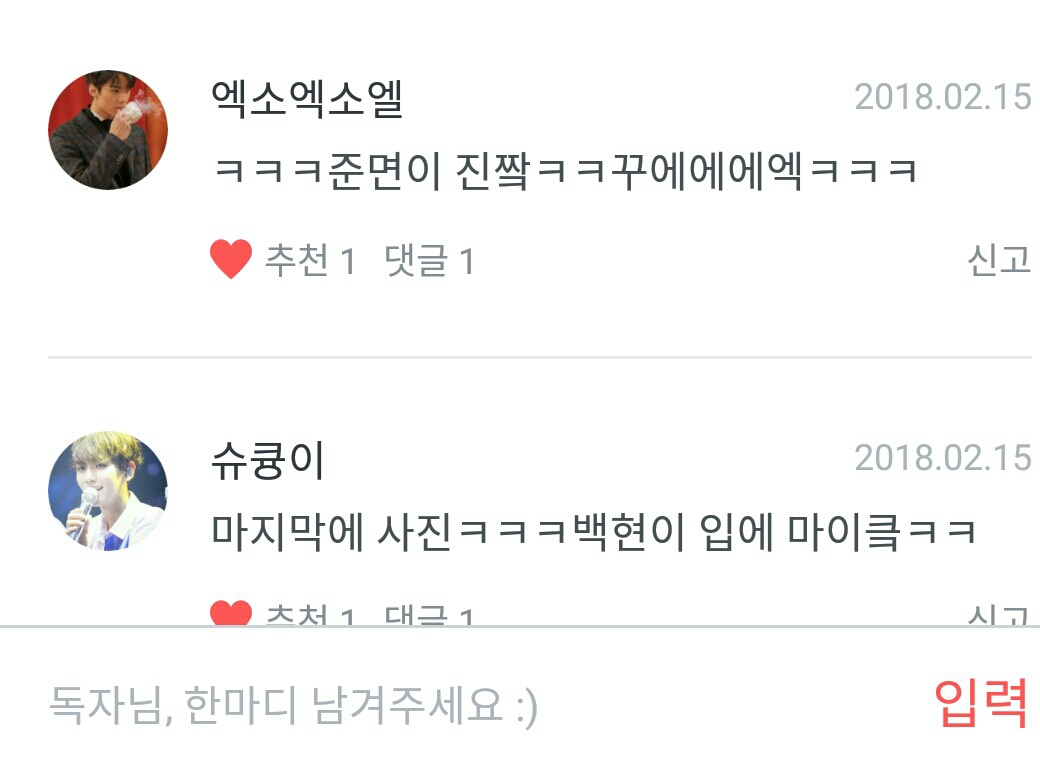Click the username 슈큥이
Screen dimensions: 1040x780
[x=267, y=461]
